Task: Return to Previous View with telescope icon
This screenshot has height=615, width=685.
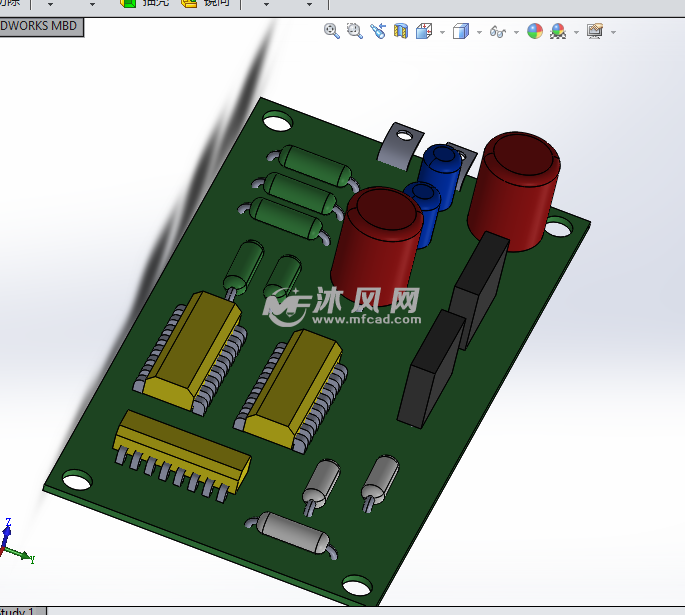Action: click(x=378, y=31)
